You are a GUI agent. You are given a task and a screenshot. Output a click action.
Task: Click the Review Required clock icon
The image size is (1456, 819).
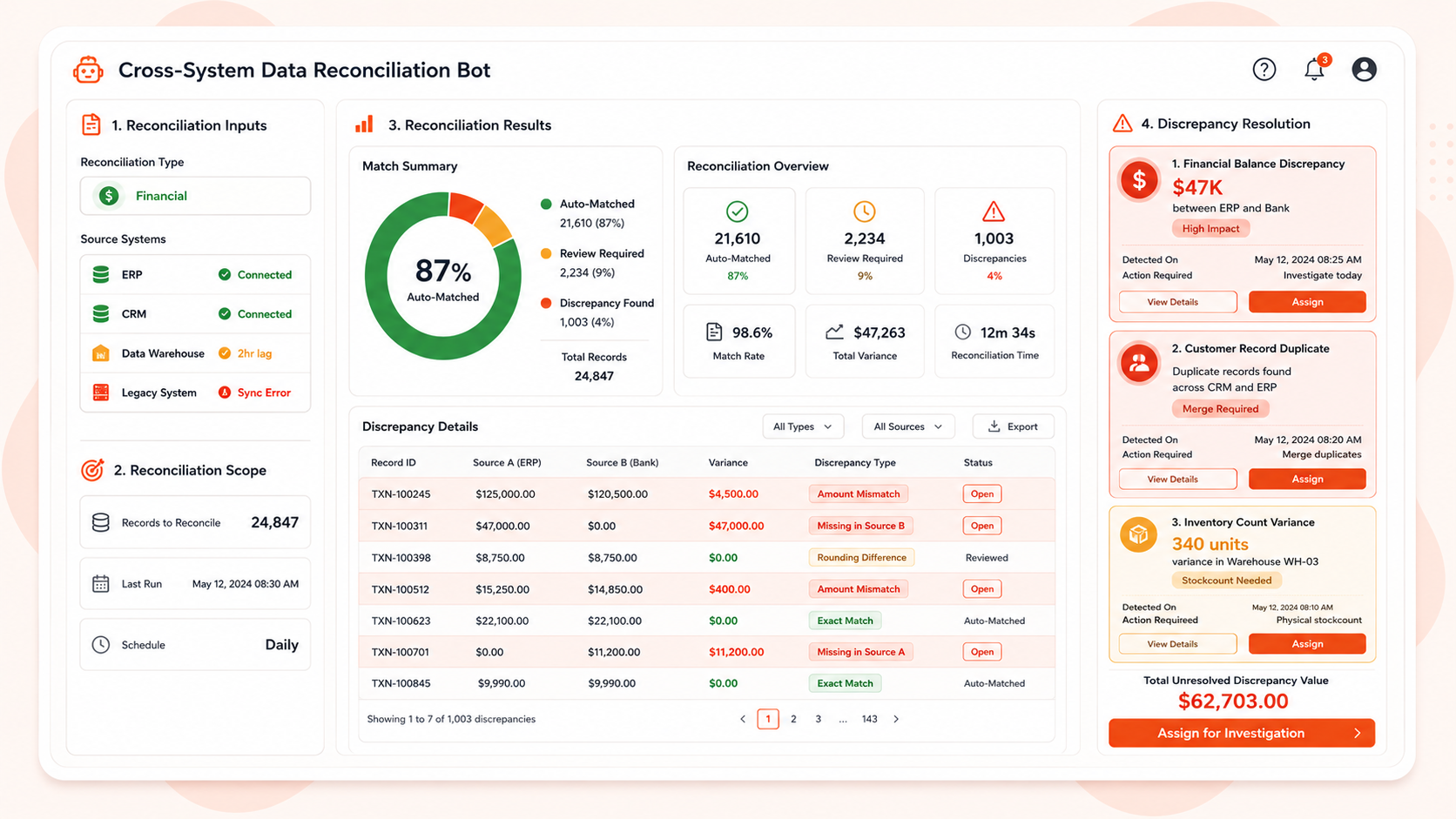[x=864, y=211]
